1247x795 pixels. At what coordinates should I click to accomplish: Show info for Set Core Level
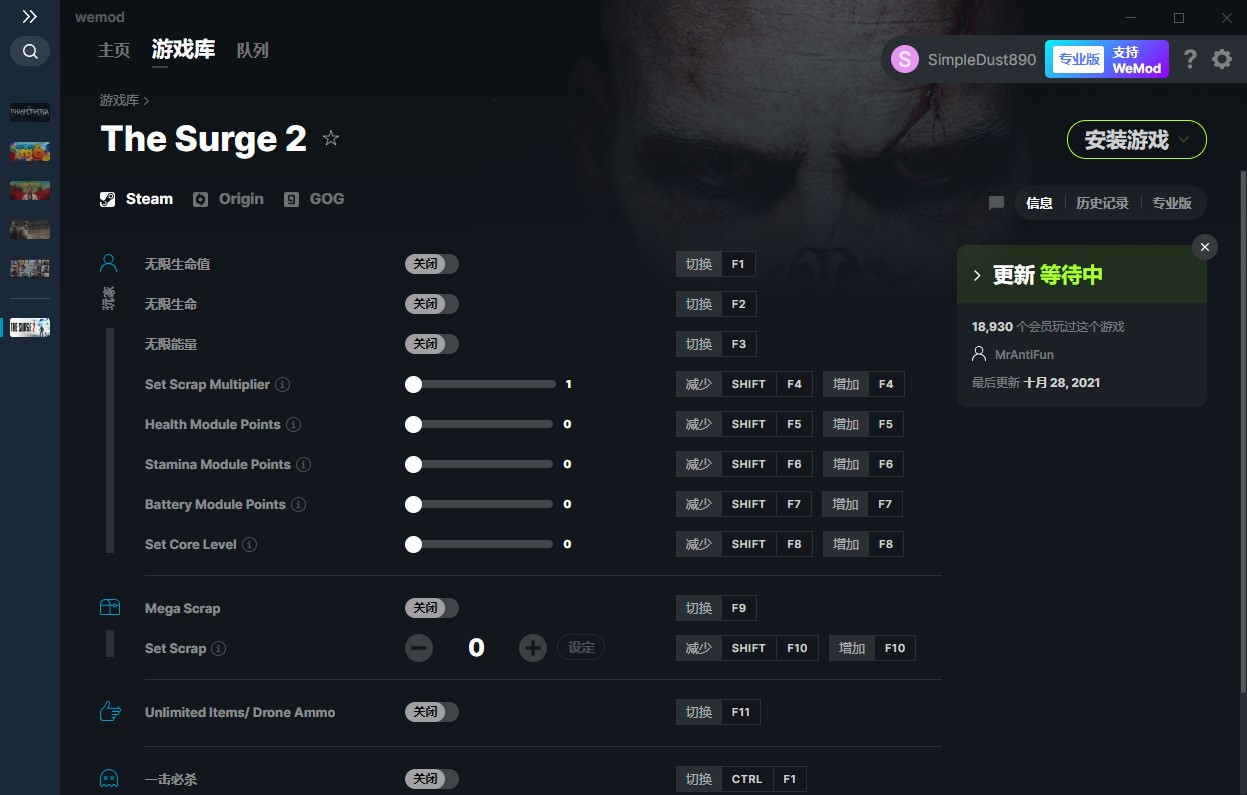click(x=249, y=544)
